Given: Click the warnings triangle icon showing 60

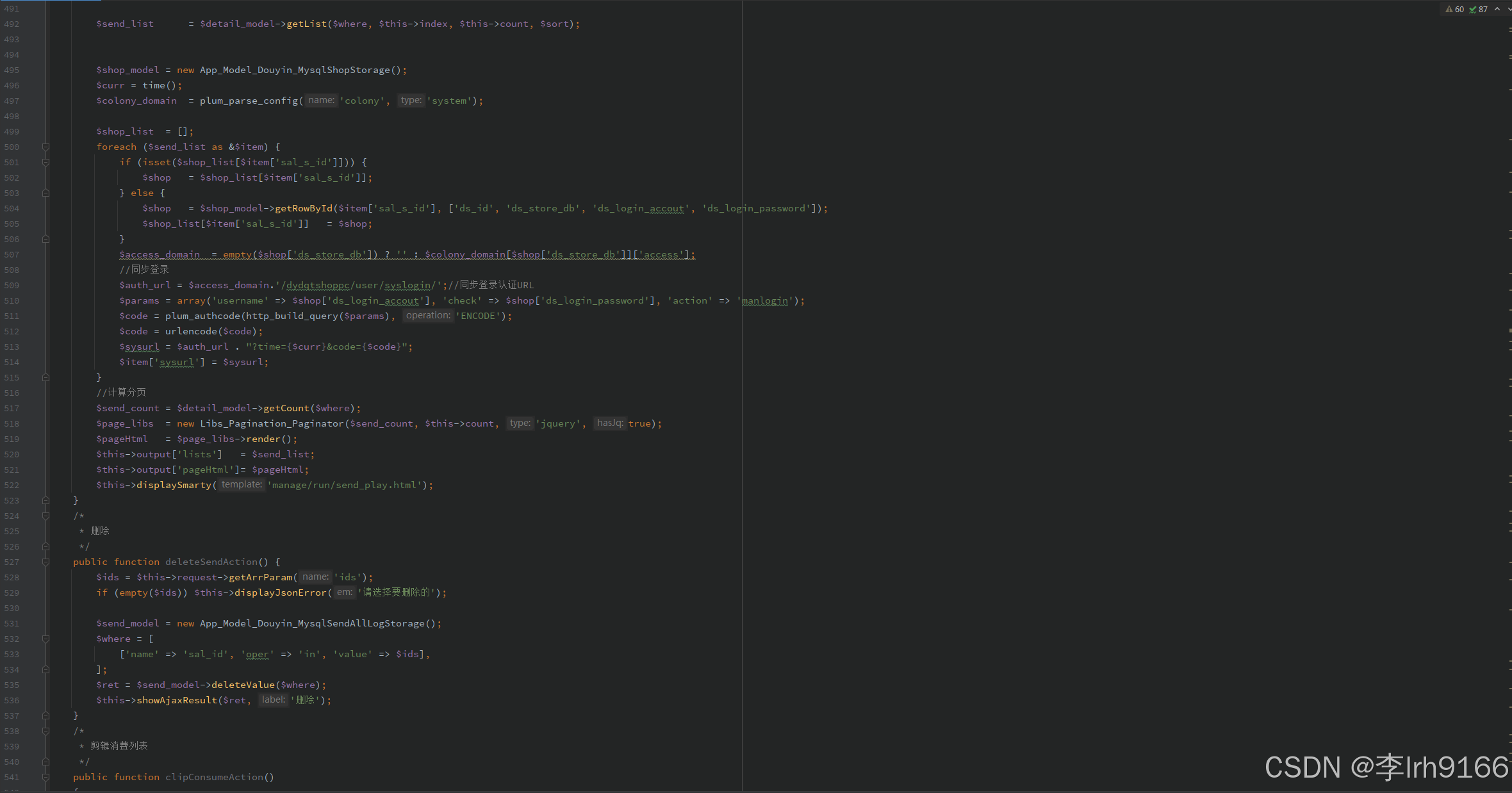Looking at the screenshot, I should pyautogui.click(x=1449, y=9).
